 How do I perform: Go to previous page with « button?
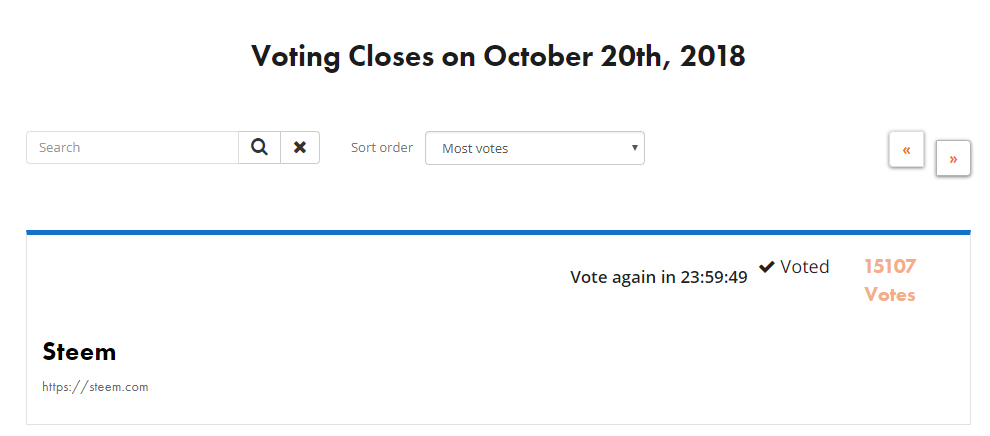coord(906,150)
